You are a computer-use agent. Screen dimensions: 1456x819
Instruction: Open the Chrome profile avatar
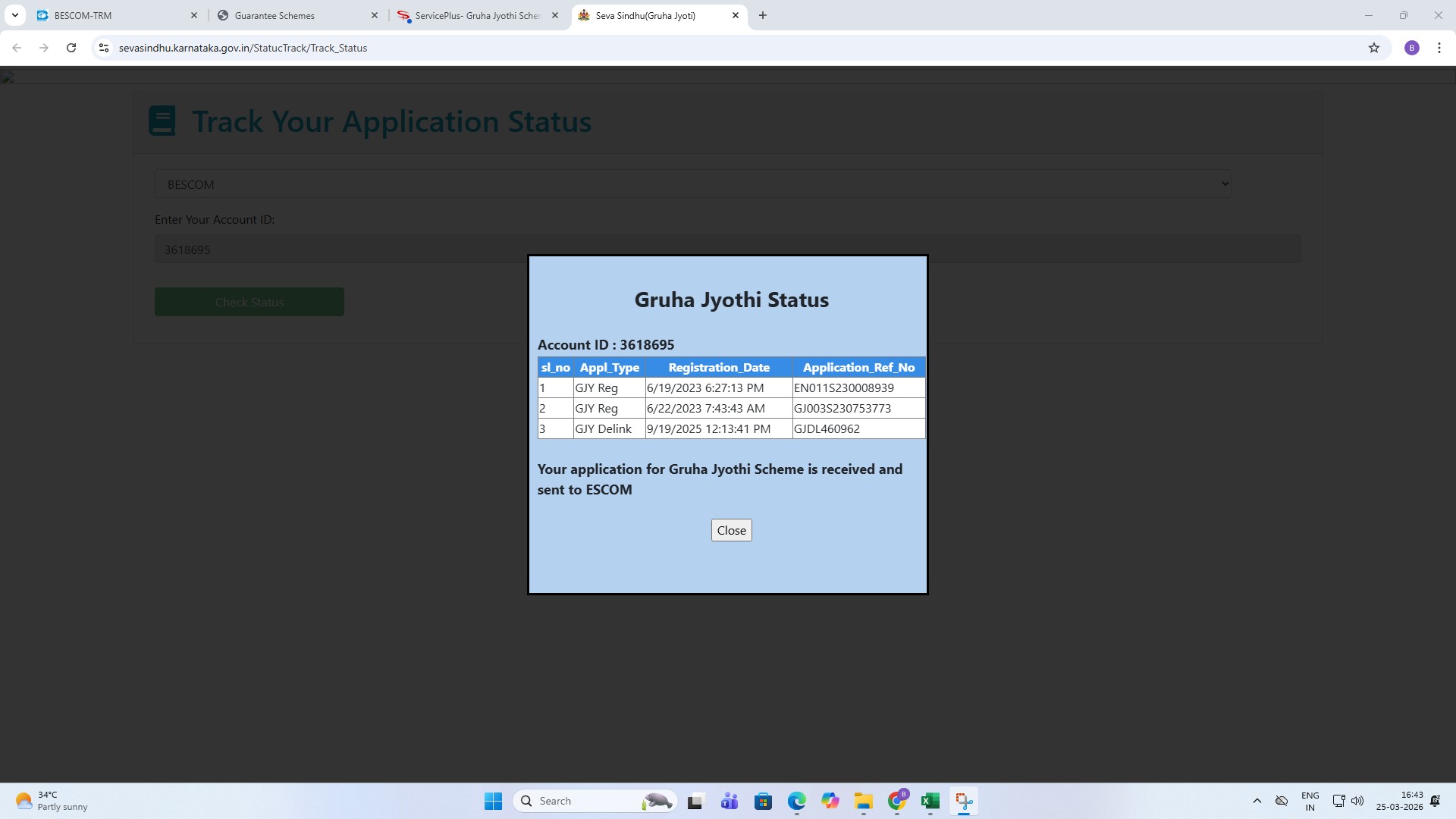pos(1411,48)
